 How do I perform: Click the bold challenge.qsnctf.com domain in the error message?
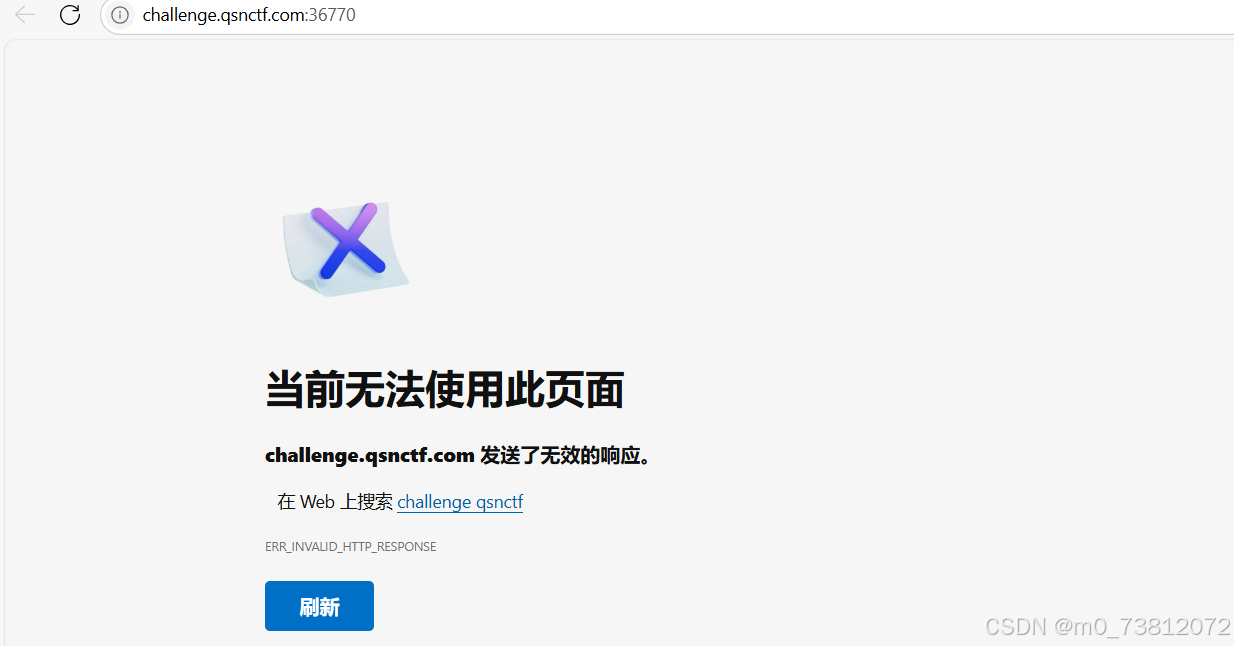click(369, 456)
